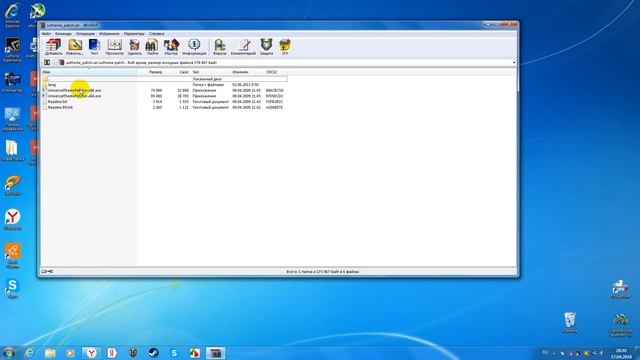Viewport: 640px width, 360px height.
Task: Click the Extract (Извлечь) toolbar icon
Action: (x=75, y=47)
